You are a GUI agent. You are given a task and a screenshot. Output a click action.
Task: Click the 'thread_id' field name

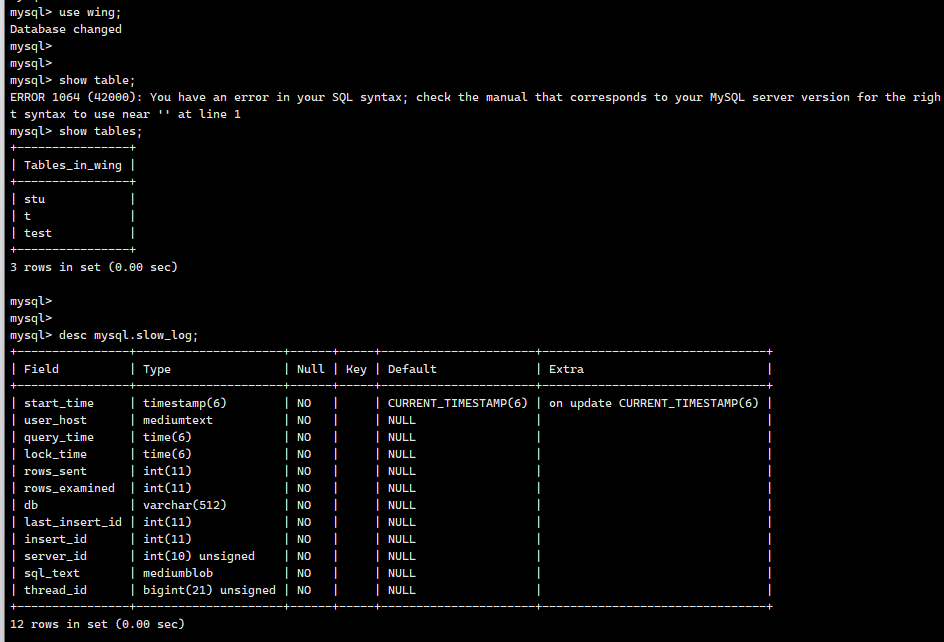pos(55,590)
